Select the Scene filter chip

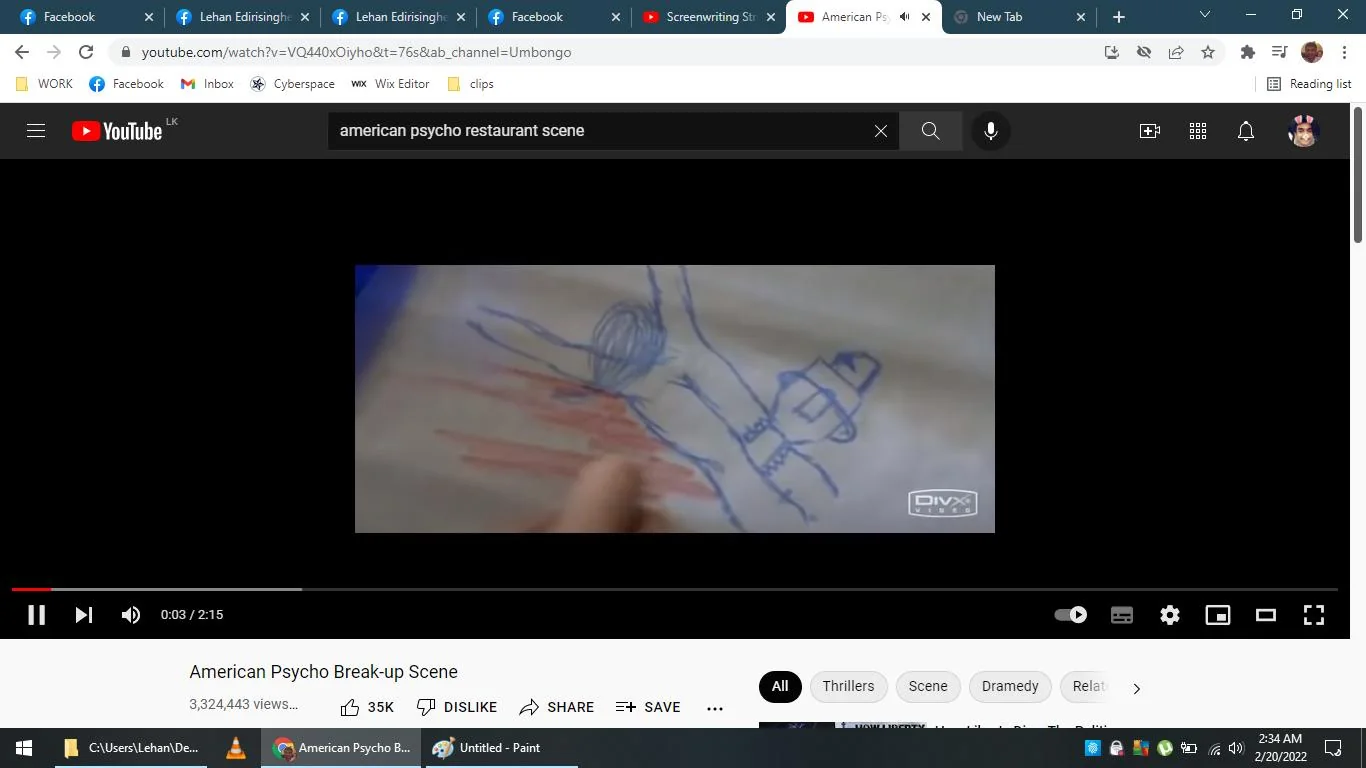928,686
